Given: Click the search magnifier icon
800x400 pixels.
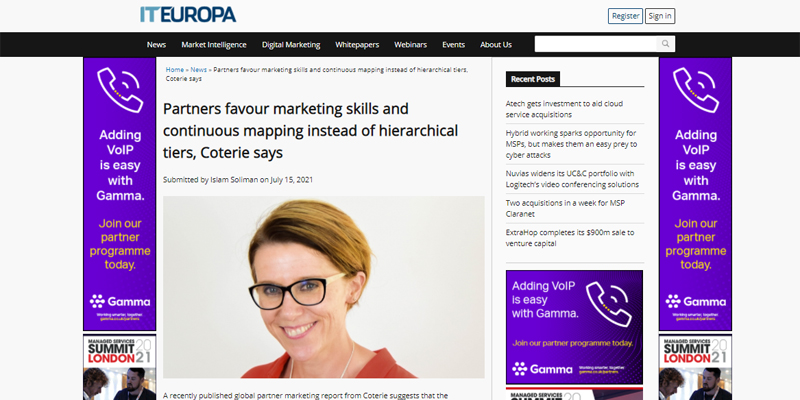Looking at the screenshot, I should click(665, 44).
